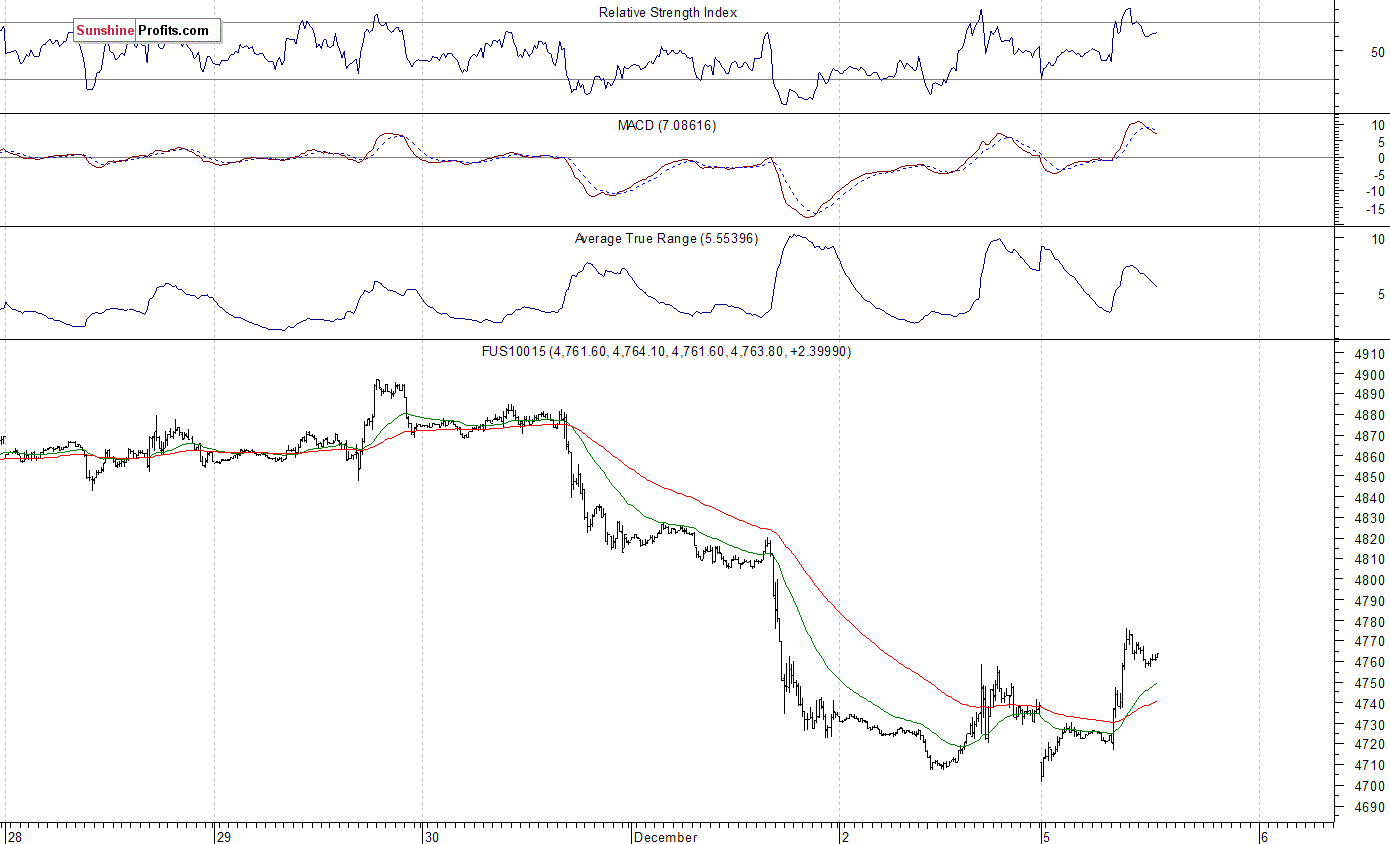Viewport: 1390px width, 844px height.
Task: Click the date label 6
Action: point(1265,837)
